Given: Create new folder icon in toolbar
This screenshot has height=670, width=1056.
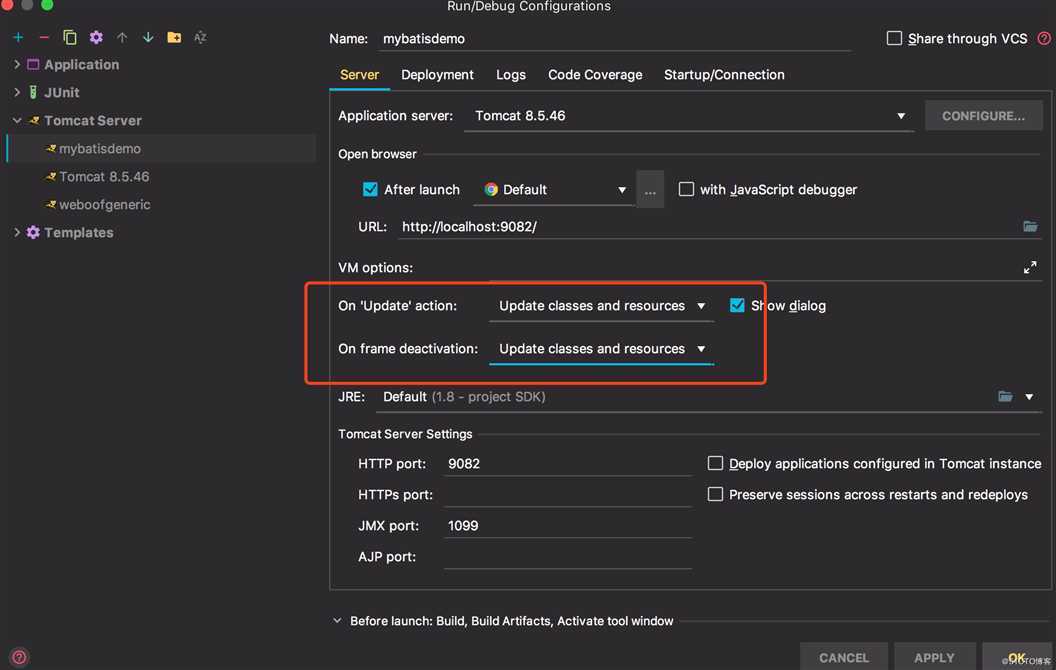Looking at the screenshot, I should pyautogui.click(x=174, y=37).
